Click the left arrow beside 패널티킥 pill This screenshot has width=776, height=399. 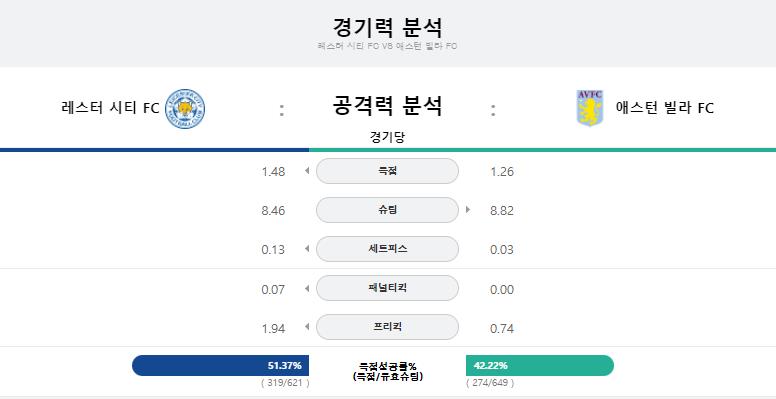click(x=307, y=288)
